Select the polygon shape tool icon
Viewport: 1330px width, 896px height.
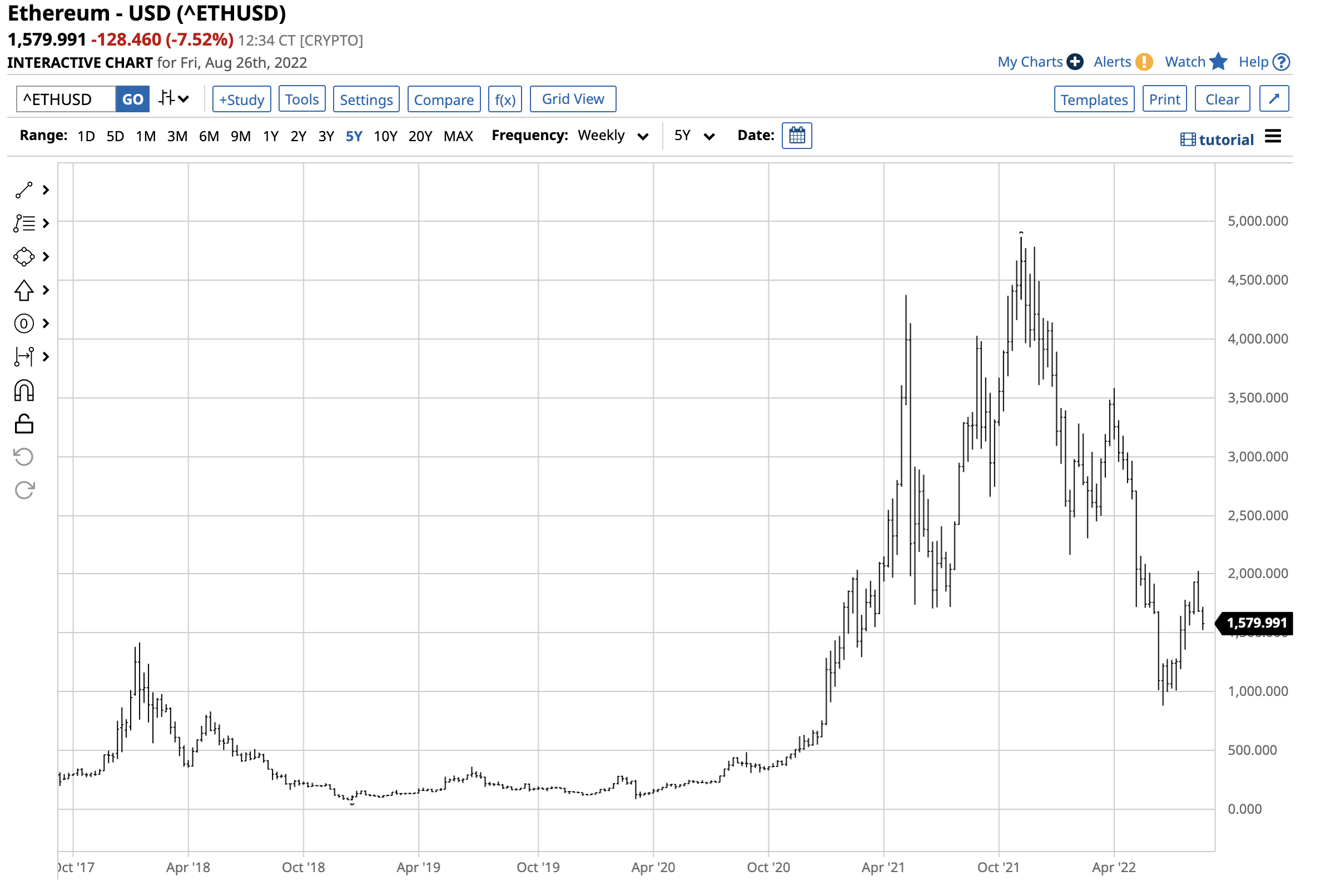coord(24,257)
